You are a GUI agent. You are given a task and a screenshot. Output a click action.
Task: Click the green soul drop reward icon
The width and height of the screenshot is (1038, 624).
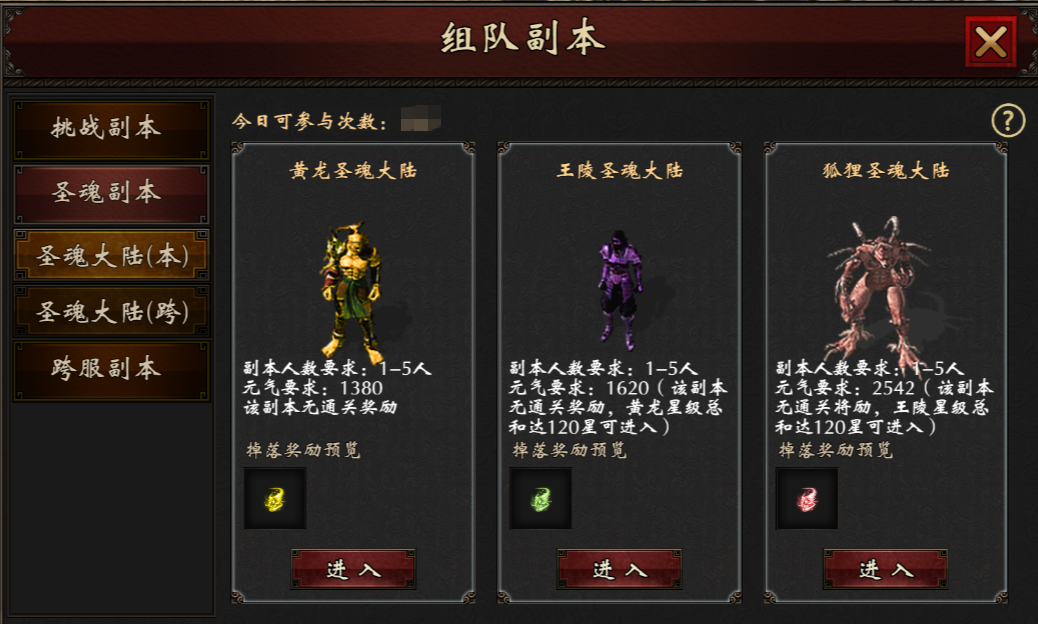(541, 498)
